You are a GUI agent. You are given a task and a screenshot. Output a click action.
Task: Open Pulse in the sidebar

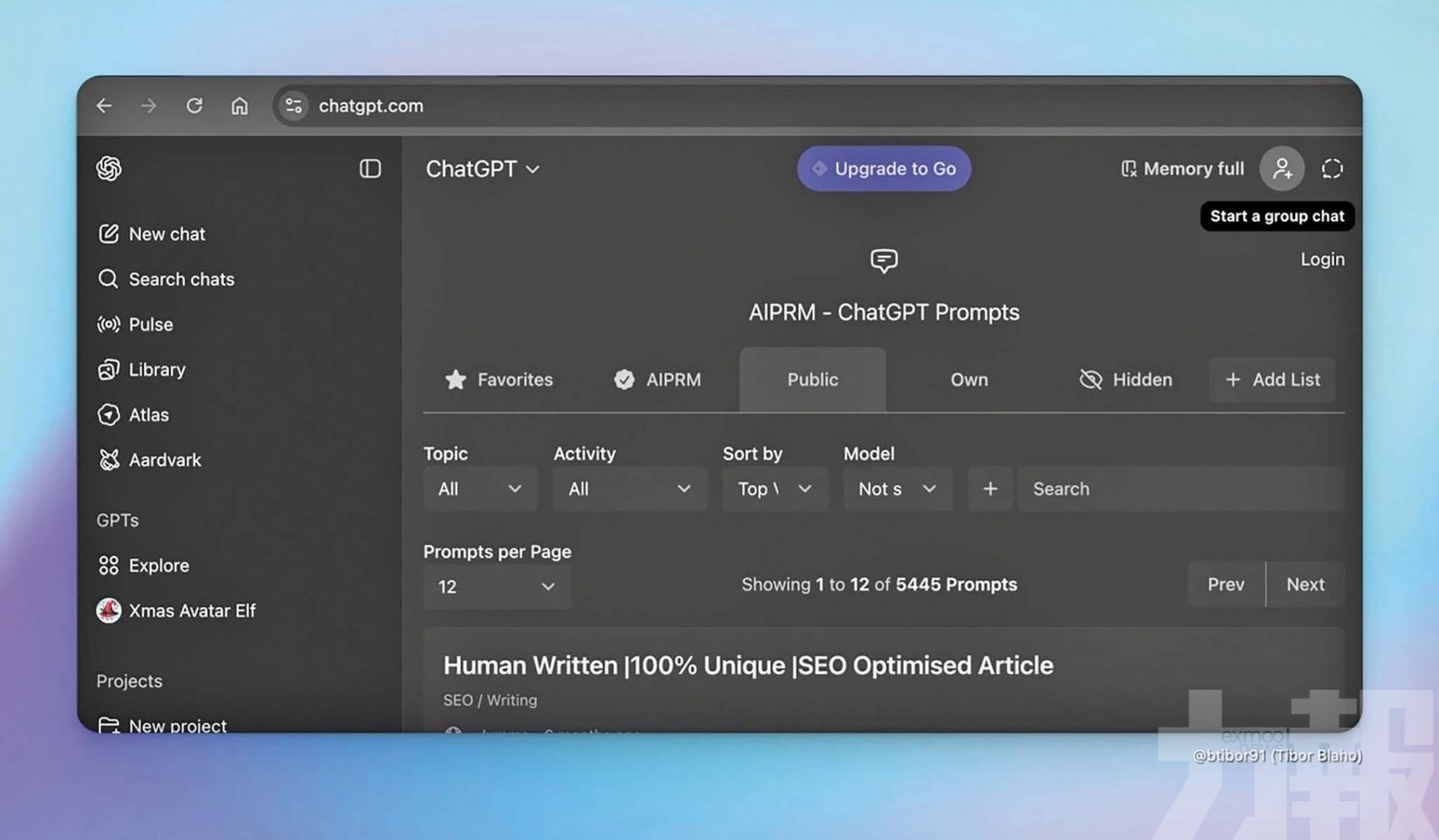151,325
